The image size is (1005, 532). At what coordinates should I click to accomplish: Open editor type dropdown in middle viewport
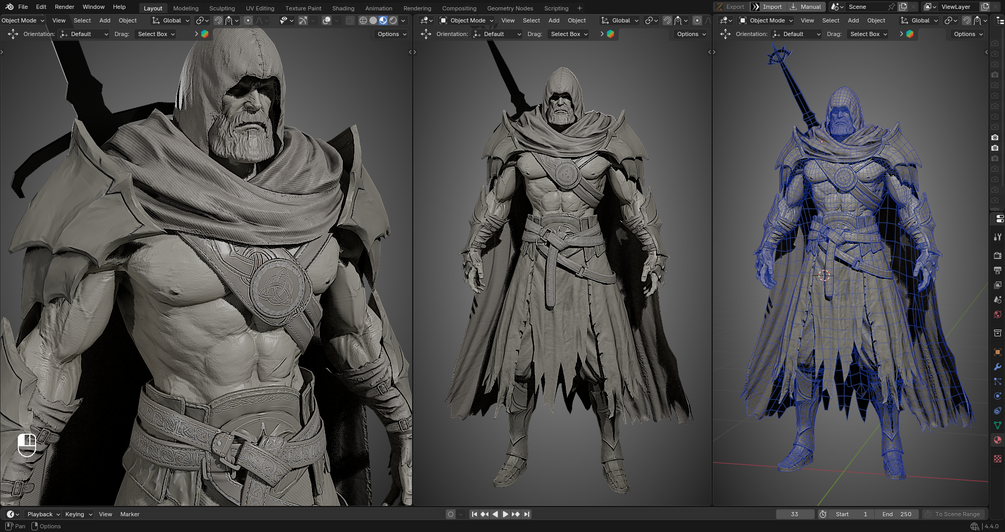pyautogui.click(x=426, y=21)
